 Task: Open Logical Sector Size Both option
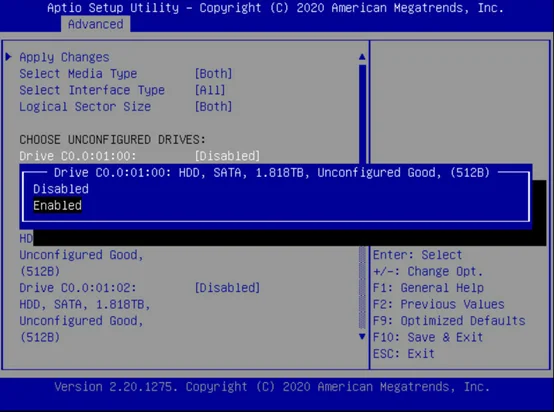[x=213, y=106]
